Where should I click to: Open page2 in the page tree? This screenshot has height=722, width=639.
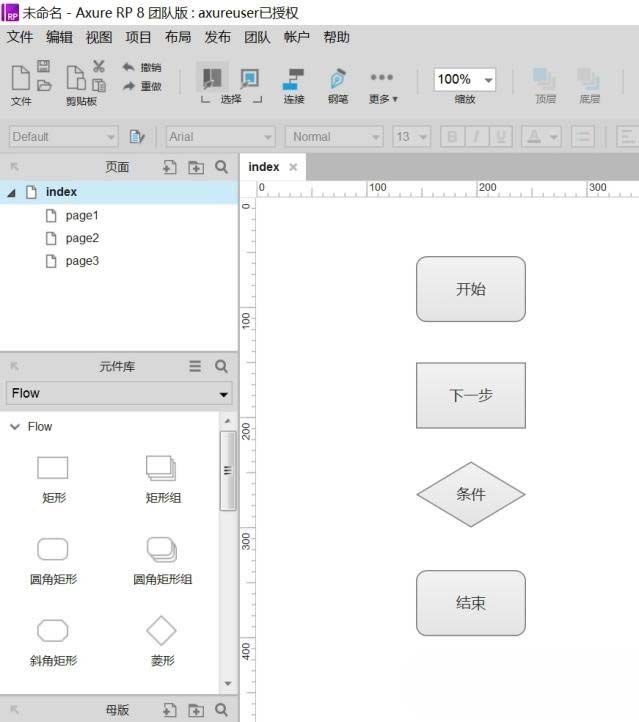point(82,238)
